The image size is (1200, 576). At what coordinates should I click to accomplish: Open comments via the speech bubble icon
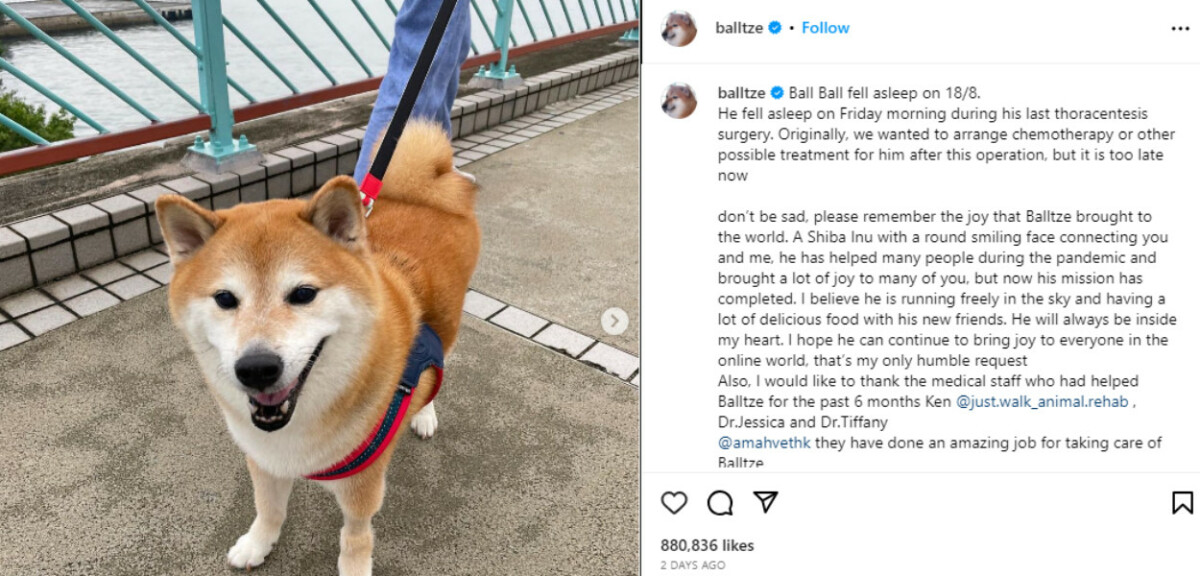[720, 502]
